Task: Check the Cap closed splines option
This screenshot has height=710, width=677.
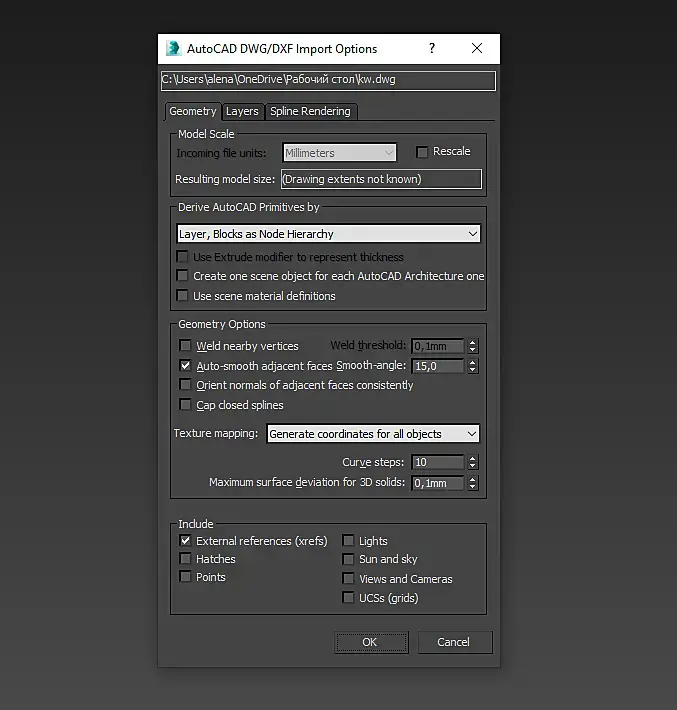Action: (x=185, y=404)
